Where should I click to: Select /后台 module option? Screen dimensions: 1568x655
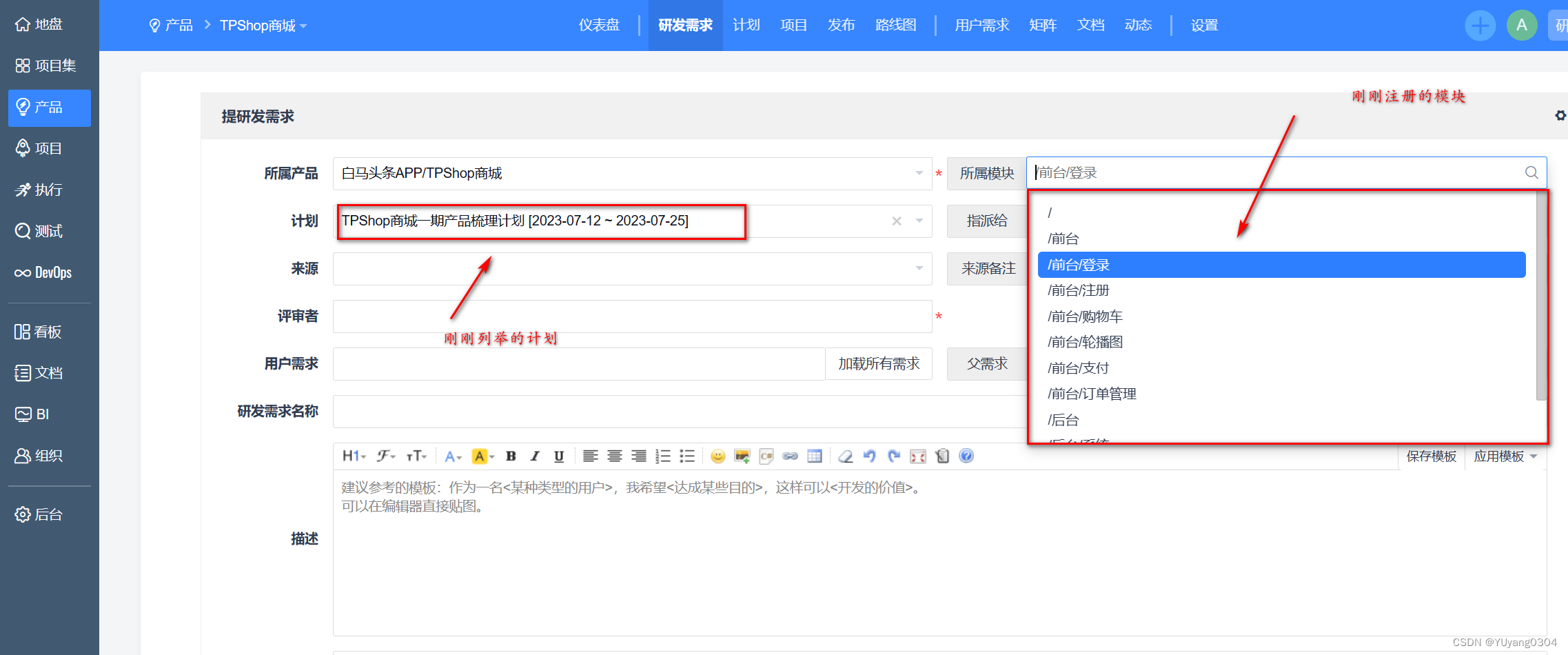click(x=1281, y=420)
